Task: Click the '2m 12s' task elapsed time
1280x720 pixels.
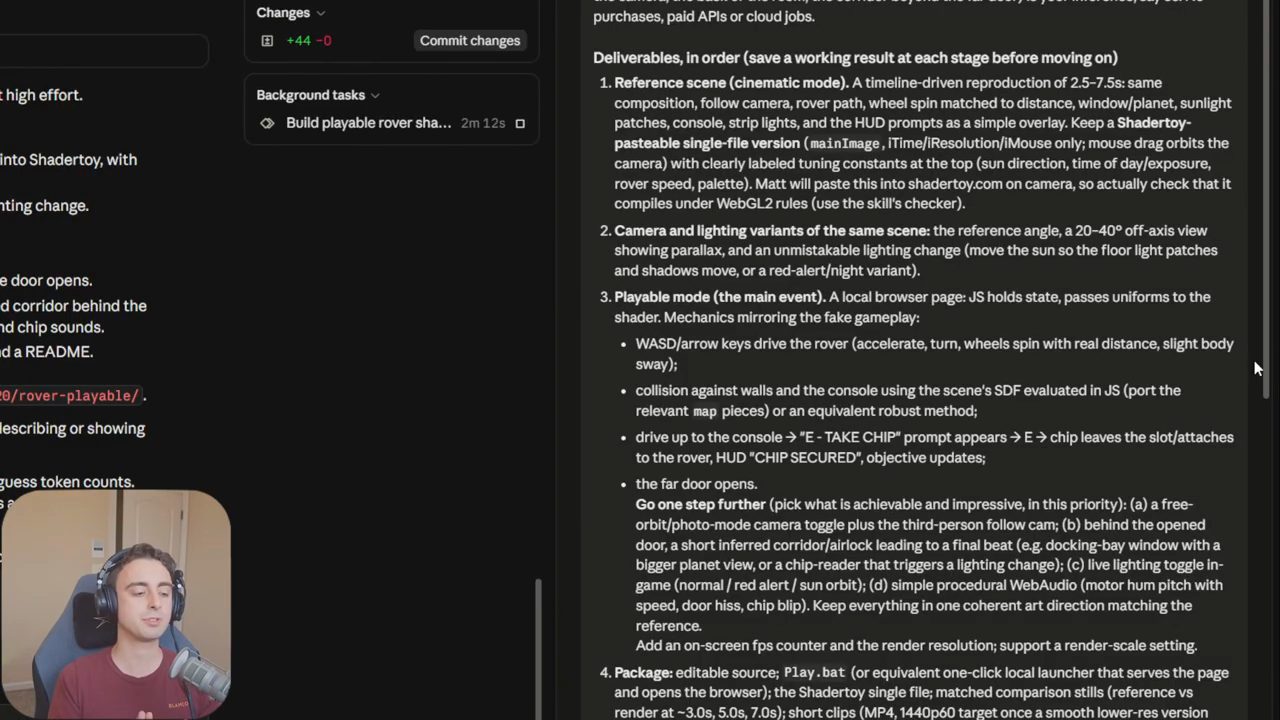Action: [482, 123]
